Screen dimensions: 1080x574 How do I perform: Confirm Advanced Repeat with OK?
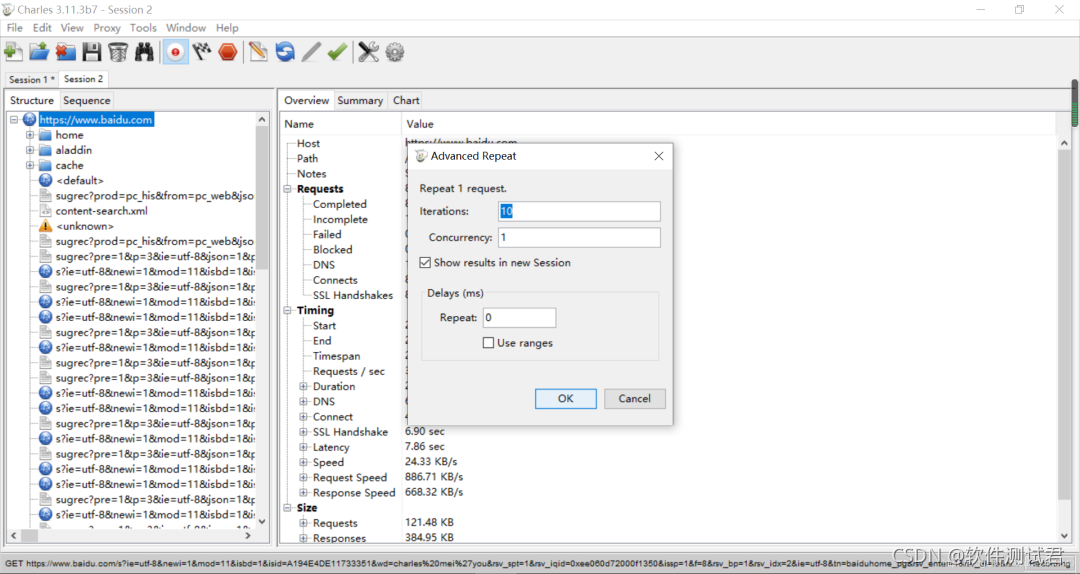(565, 398)
